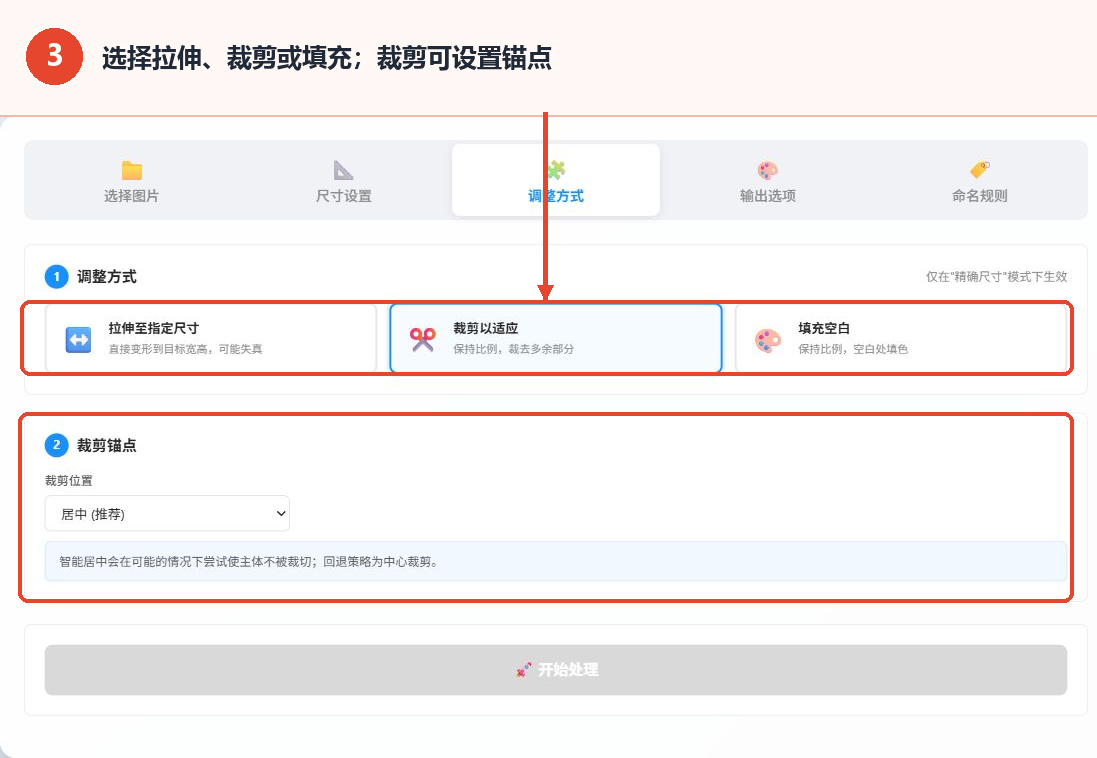Click the 裁剪锚点 section heading
The height and width of the screenshot is (758, 1097).
pos(106,445)
